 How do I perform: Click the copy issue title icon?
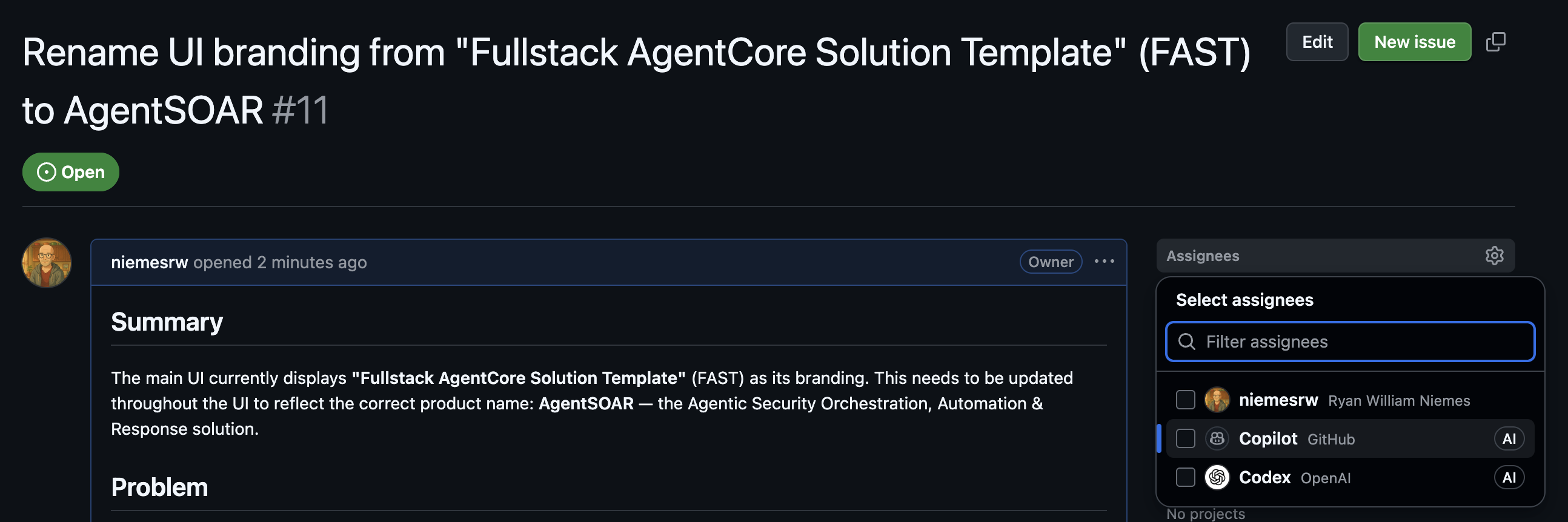click(x=1496, y=41)
